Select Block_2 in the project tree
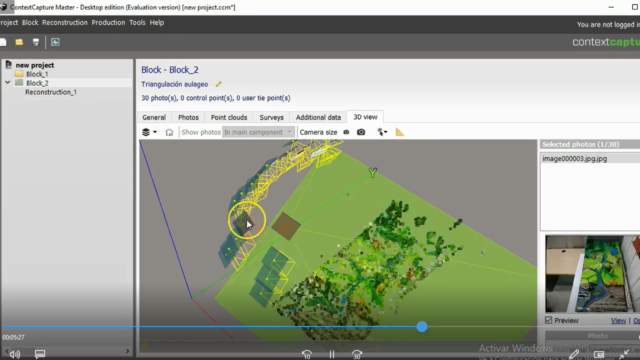 pos(37,83)
